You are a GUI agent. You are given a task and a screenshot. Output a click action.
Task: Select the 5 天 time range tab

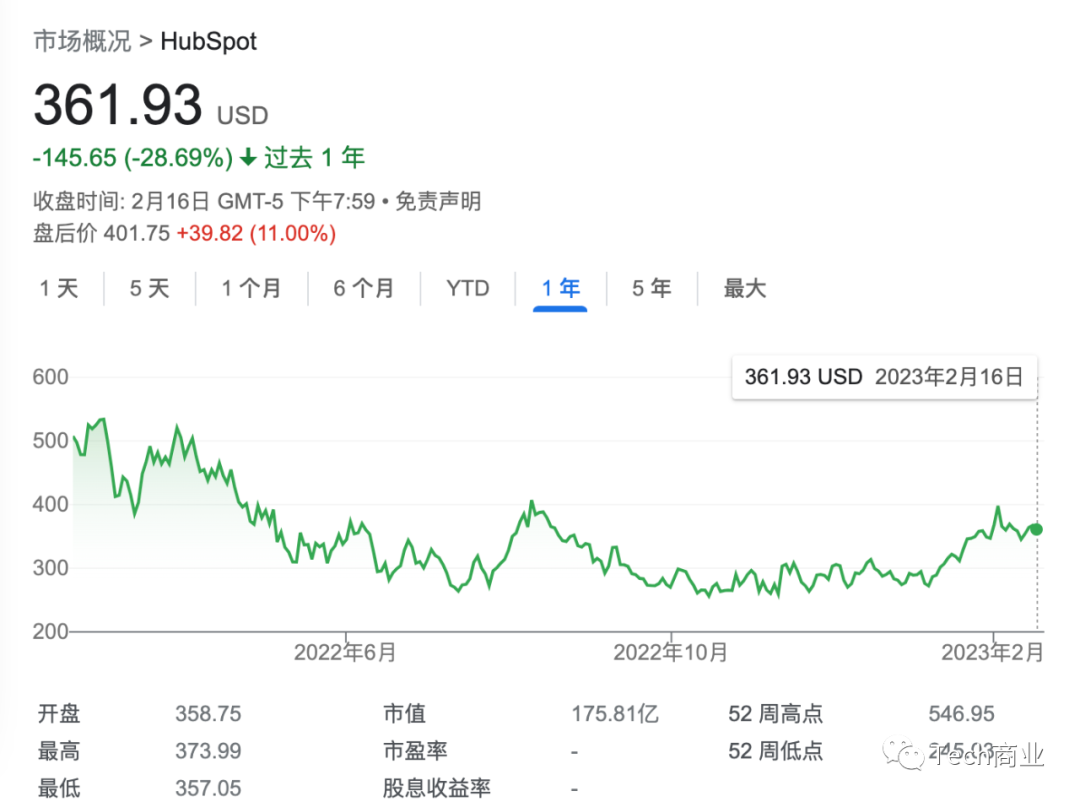[149, 288]
